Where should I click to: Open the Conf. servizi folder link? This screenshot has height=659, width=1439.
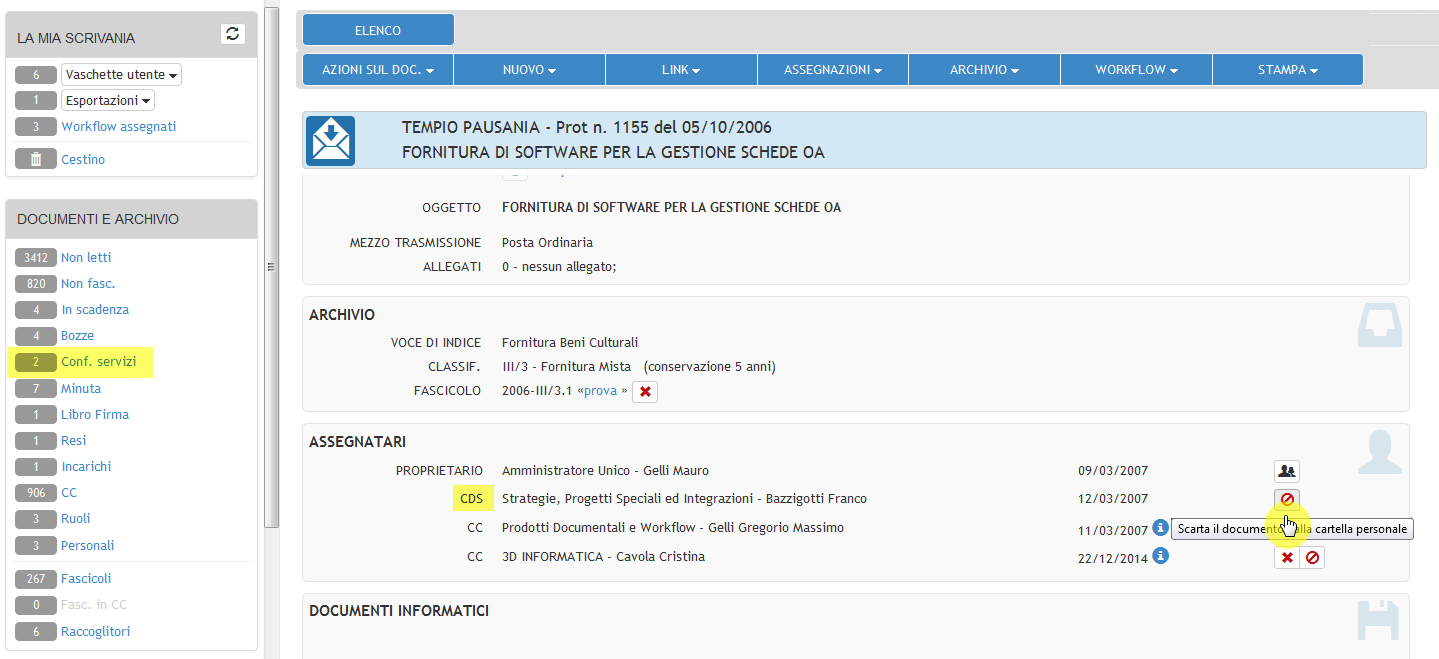pos(98,362)
